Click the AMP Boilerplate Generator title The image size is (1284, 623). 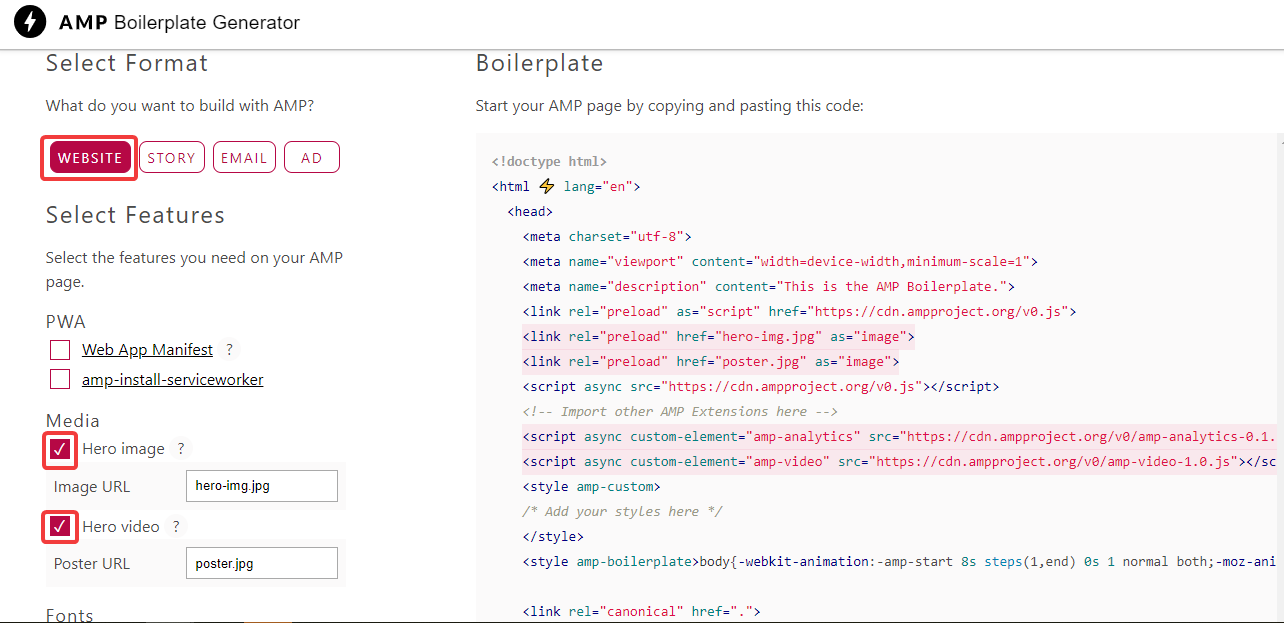[x=179, y=22]
